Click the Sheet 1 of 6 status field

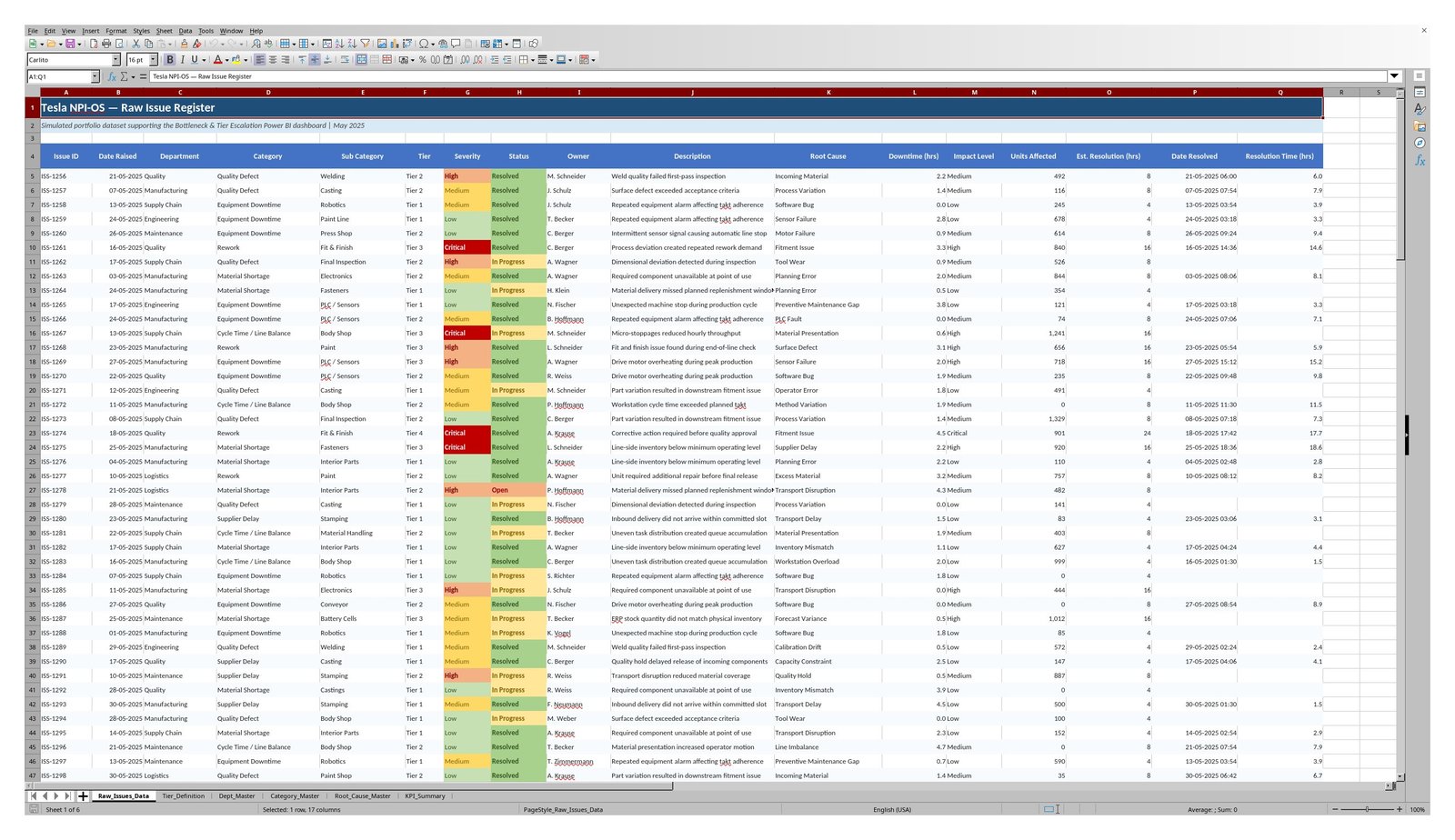pos(63,809)
